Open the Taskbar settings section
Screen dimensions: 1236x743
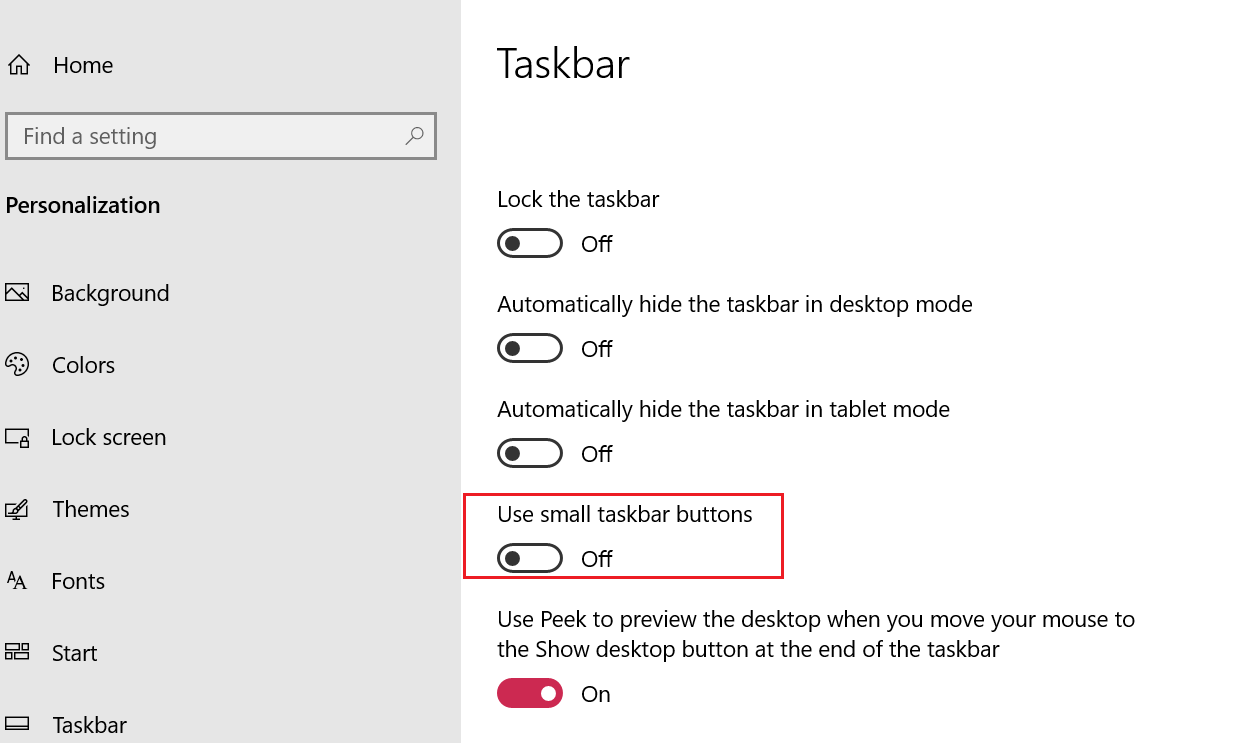[90, 724]
